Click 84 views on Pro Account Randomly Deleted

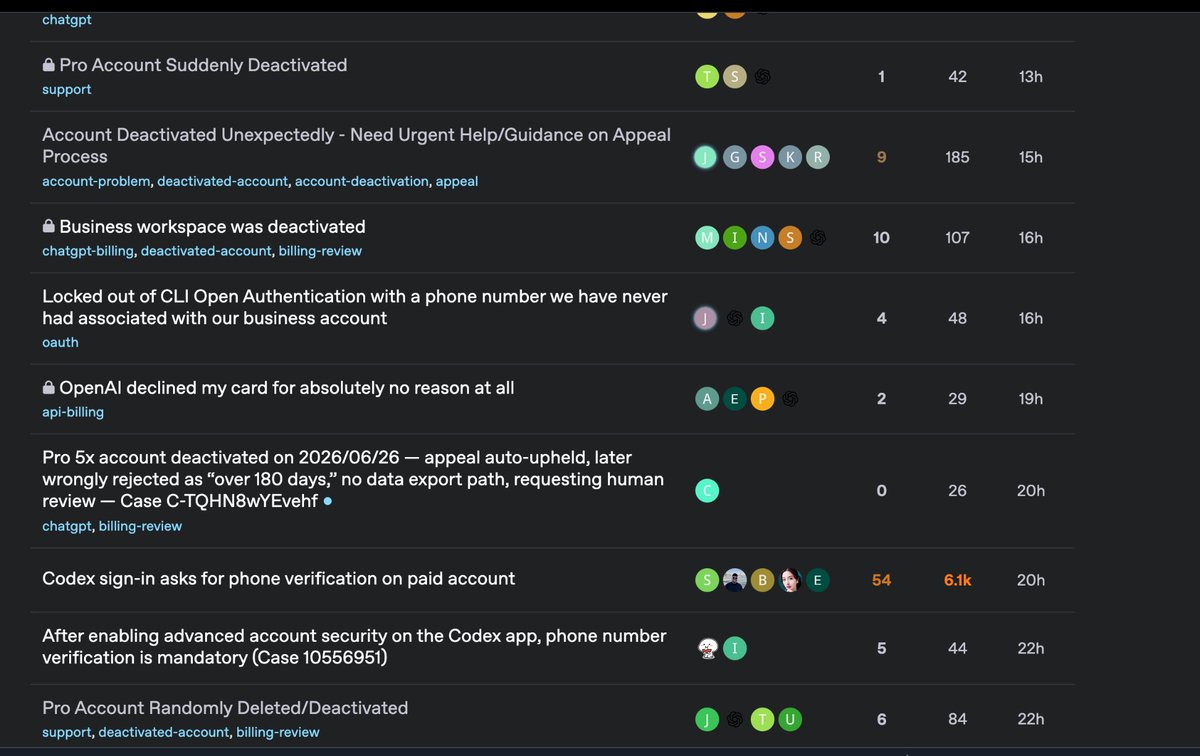[958, 719]
